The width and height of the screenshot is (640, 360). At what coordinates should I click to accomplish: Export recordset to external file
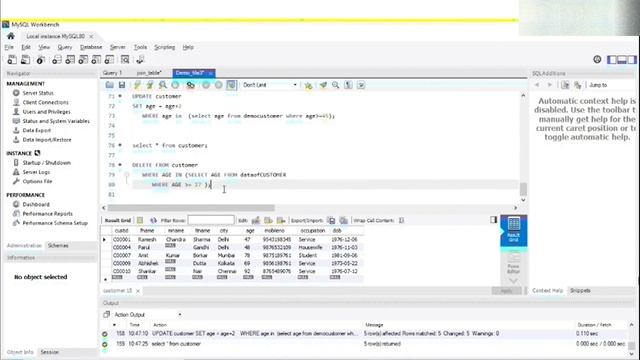(x=331, y=220)
